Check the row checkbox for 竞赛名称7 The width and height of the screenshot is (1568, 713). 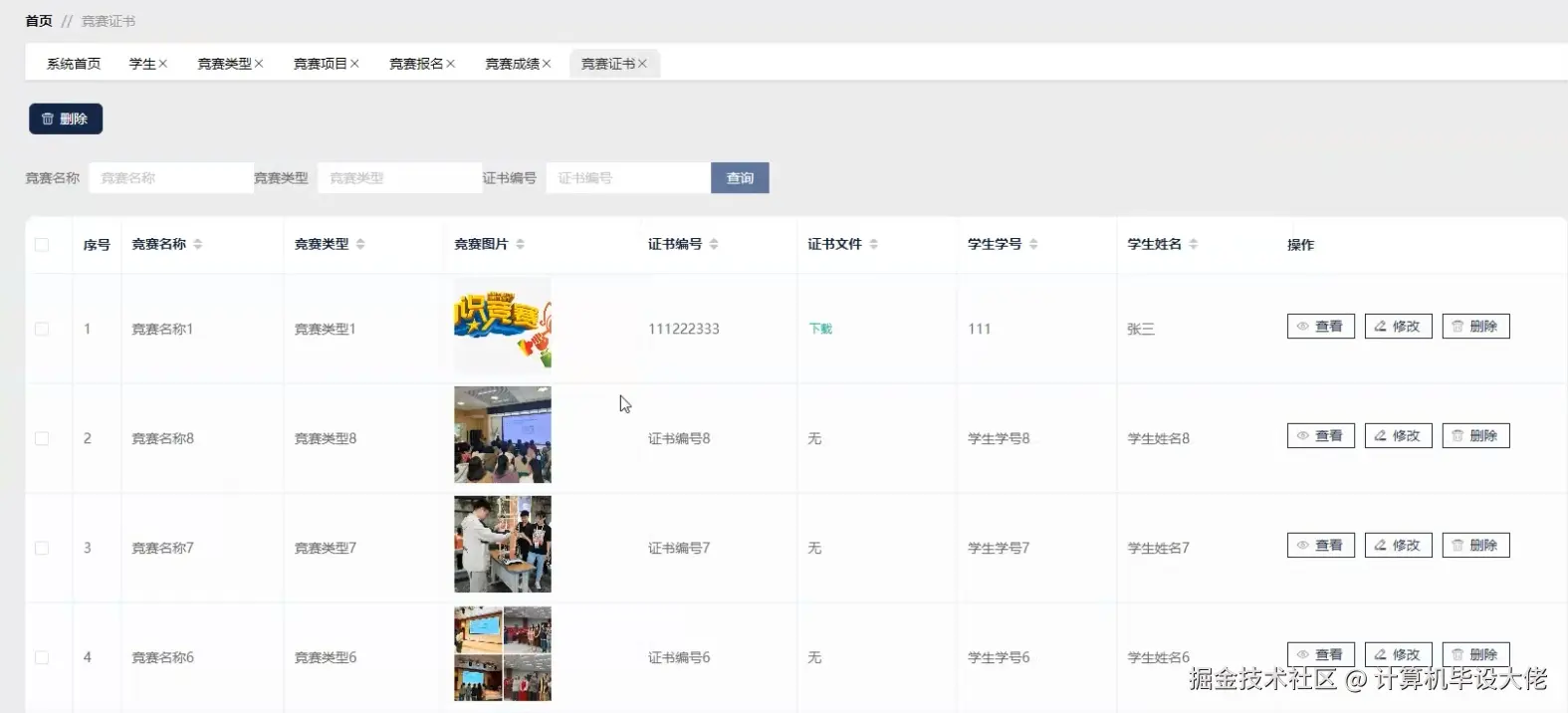point(42,548)
